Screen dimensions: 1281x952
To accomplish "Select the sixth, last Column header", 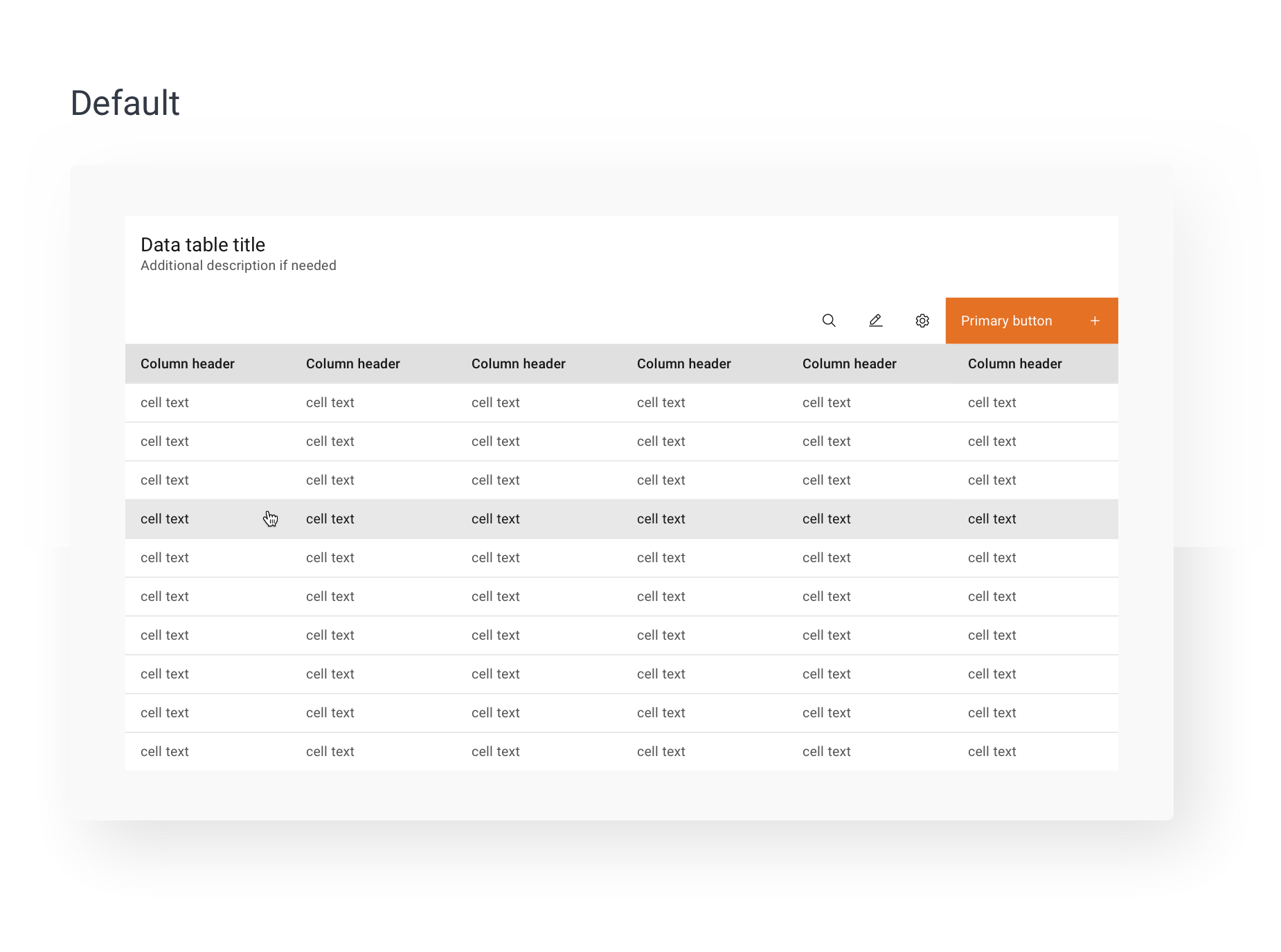I will click(x=1015, y=364).
